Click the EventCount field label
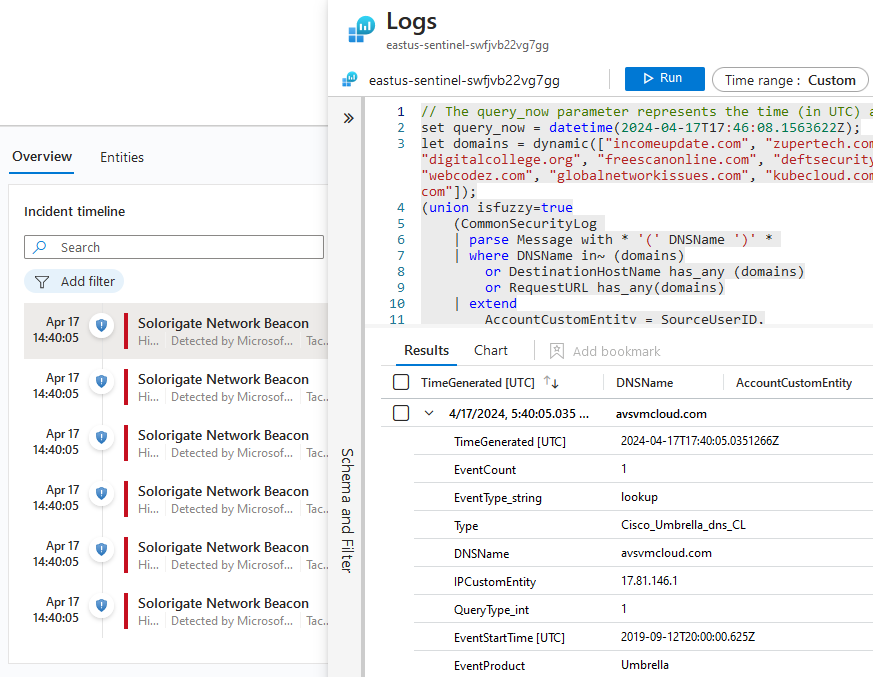Image resolution: width=873 pixels, height=677 pixels. click(x=484, y=470)
